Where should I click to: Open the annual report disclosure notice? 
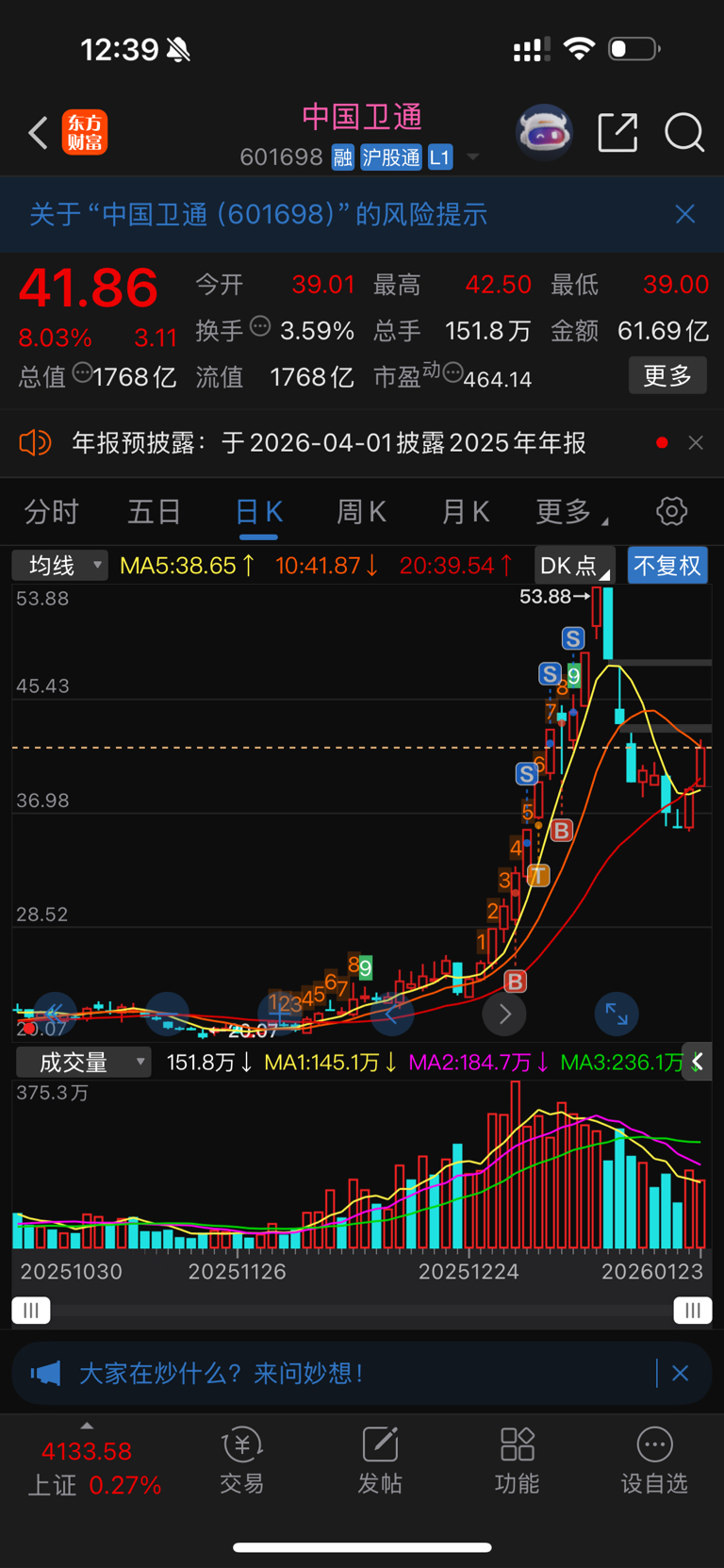click(329, 442)
